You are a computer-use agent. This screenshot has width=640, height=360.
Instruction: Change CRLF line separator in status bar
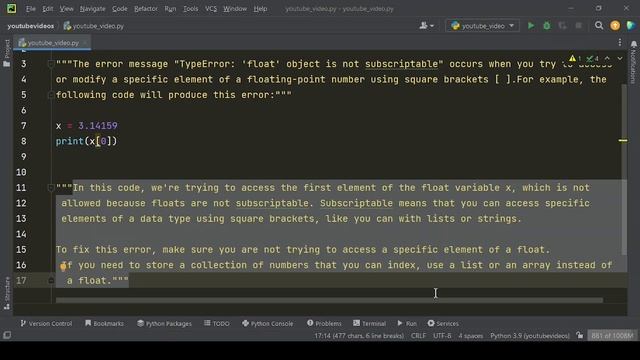(418, 336)
